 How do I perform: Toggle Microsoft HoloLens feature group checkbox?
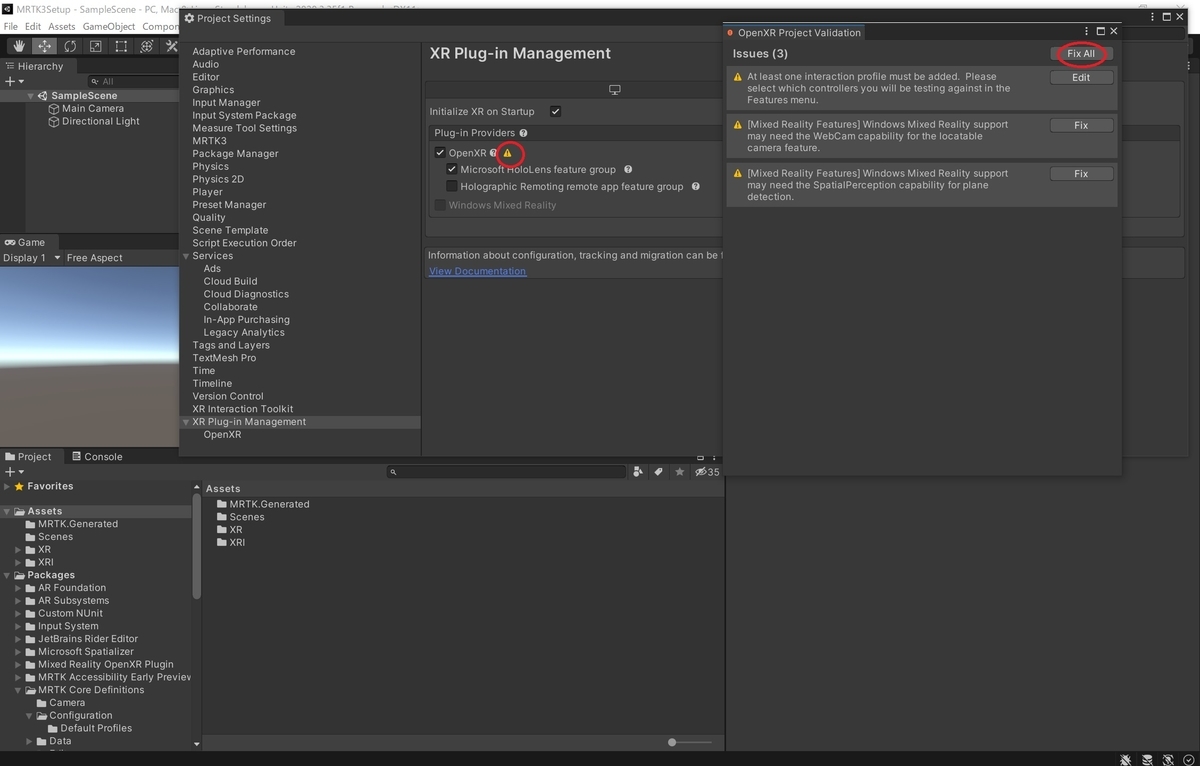[452, 170]
